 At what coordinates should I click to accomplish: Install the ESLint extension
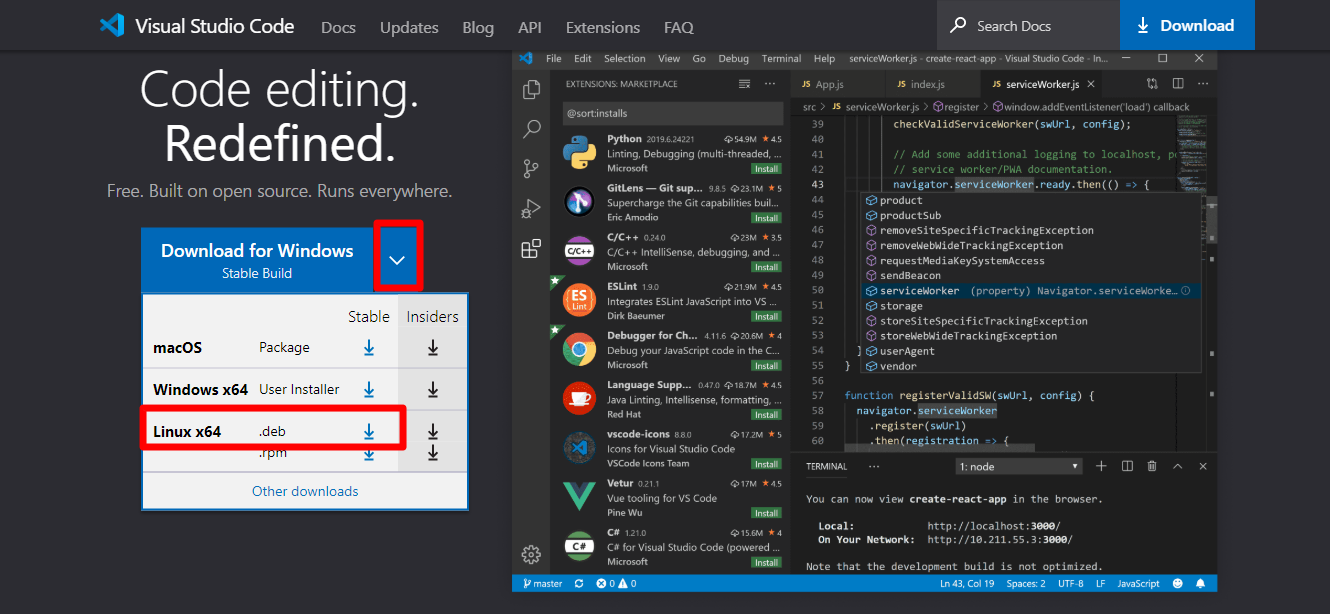point(767,316)
